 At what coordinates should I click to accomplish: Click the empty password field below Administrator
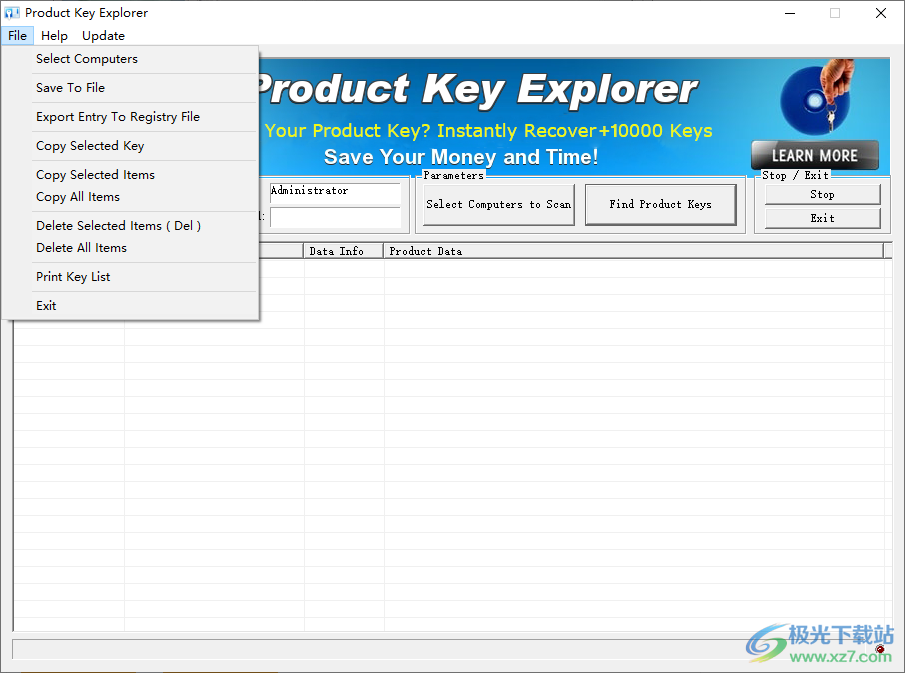(x=335, y=218)
